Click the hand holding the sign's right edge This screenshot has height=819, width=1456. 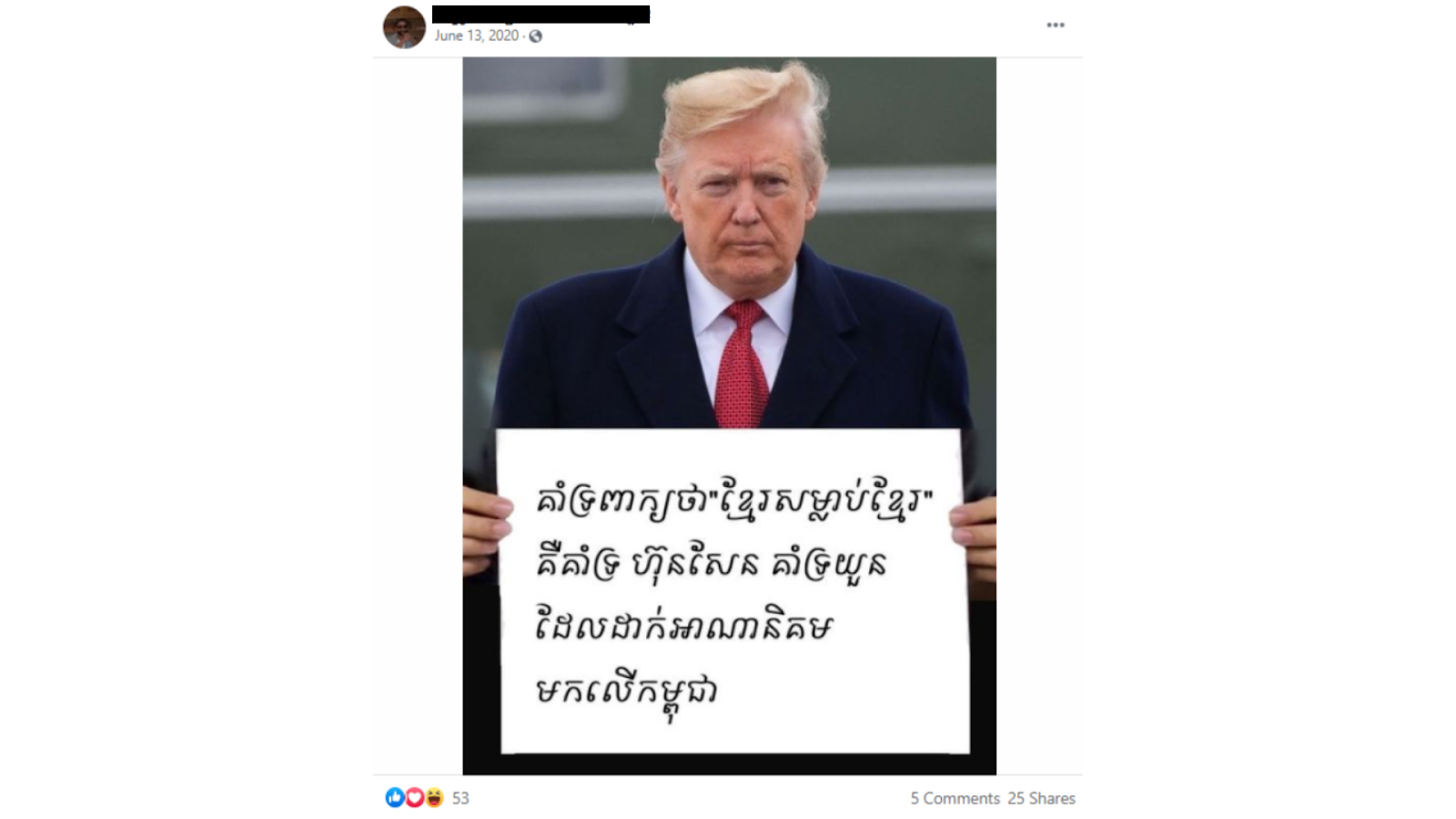975,541
